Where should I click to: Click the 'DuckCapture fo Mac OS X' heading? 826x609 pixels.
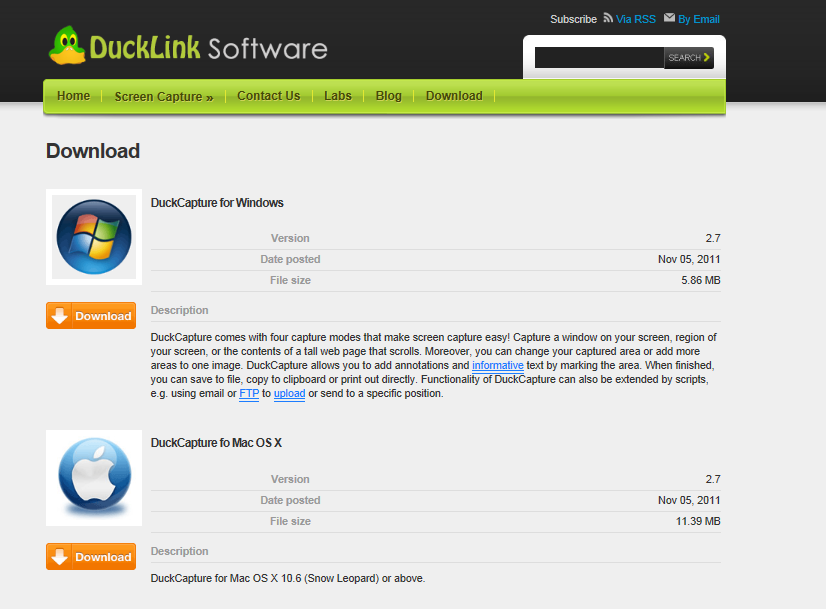pyautogui.click(x=216, y=443)
